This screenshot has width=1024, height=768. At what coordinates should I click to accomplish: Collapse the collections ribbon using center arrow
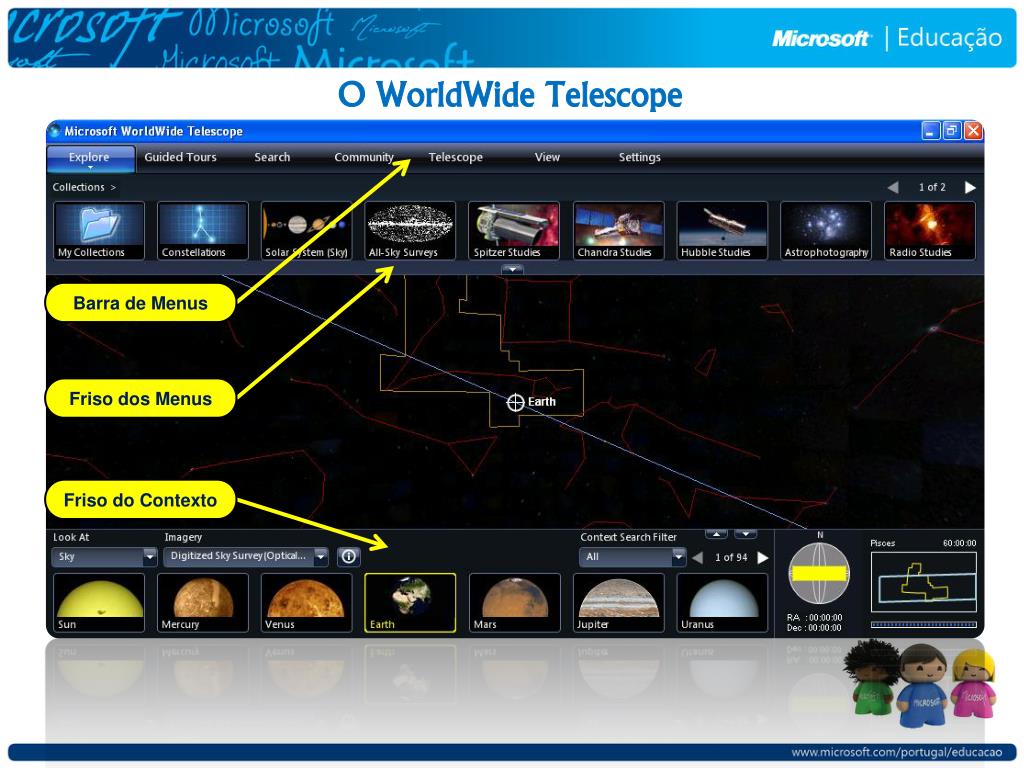pyautogui.click(x=513, y=269)
